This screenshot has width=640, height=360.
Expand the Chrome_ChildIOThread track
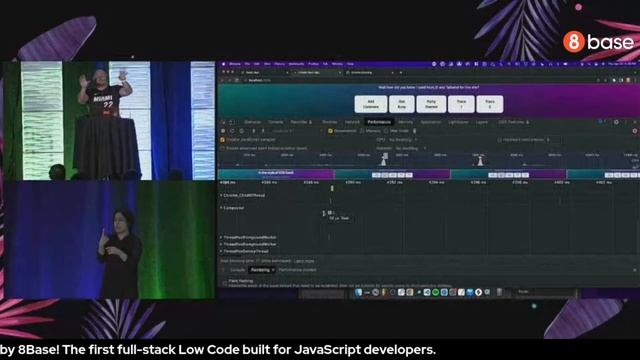point(221,196)
